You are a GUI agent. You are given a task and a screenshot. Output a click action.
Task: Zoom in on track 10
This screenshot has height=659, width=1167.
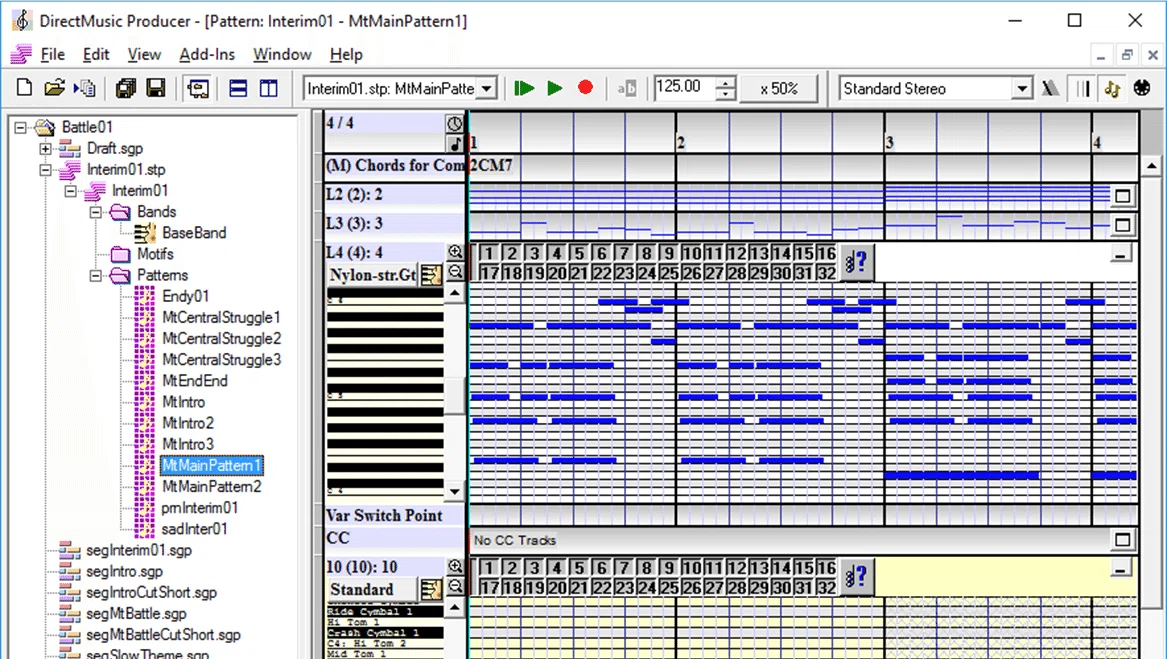pos(455,566)
